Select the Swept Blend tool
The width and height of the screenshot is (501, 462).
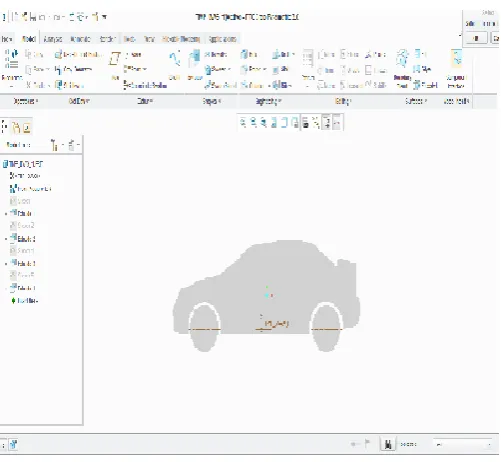[x=221, y=85]
